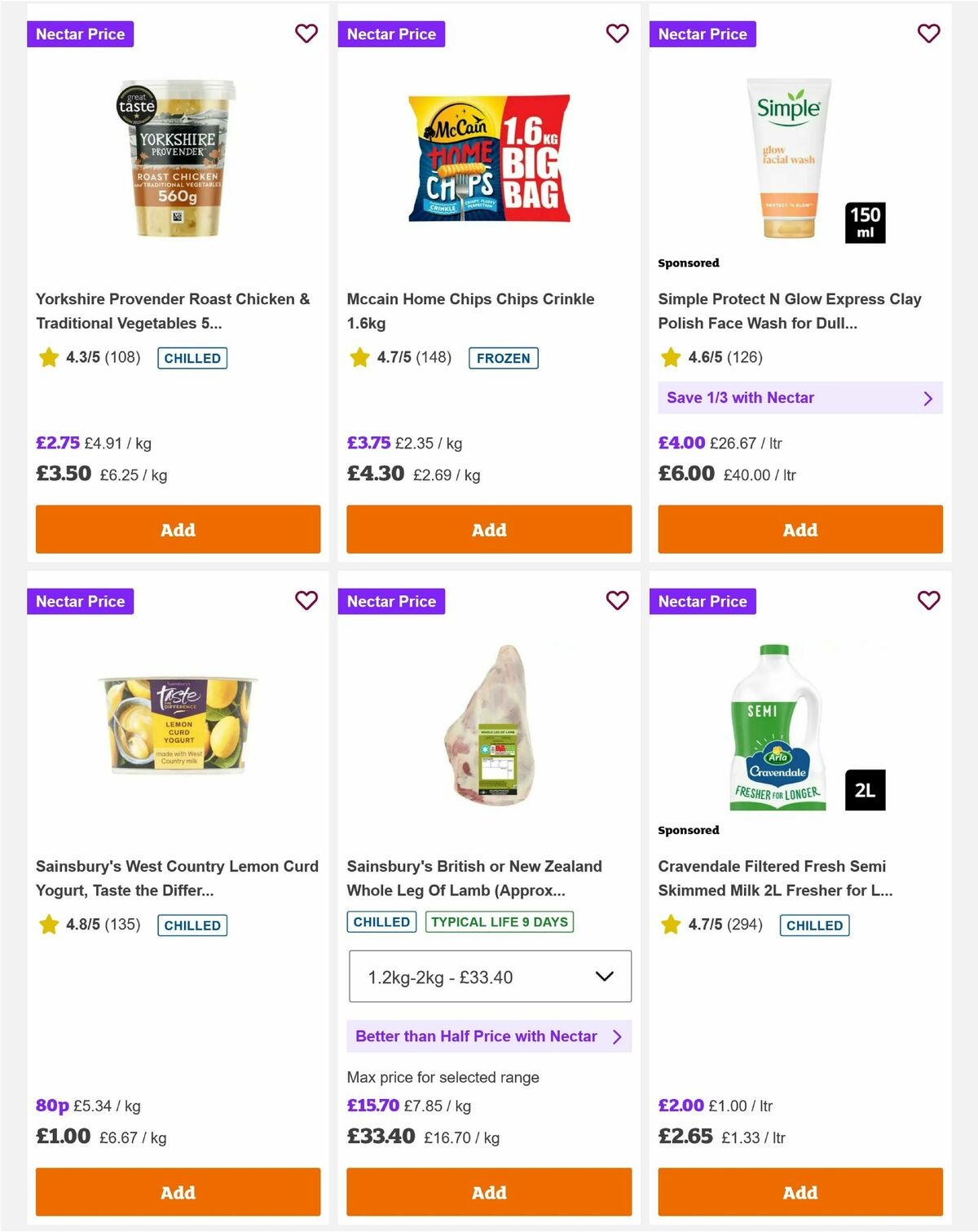Toggle favorite on the Simple face wash

point(929,33)
